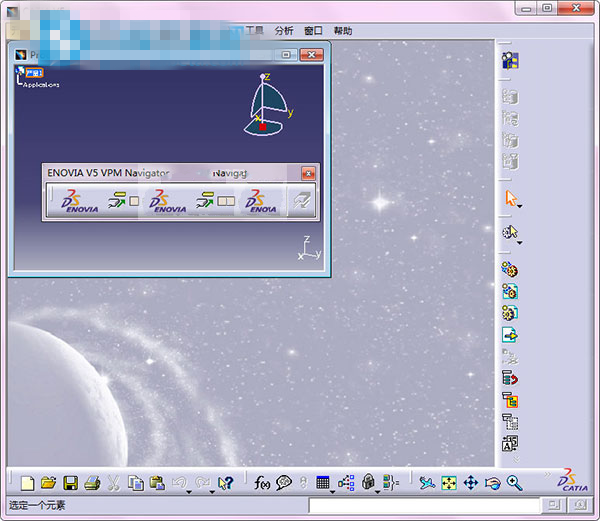Open the Formula f(x) tool
The width and height of the screenshot is (600, 521).
262,483
